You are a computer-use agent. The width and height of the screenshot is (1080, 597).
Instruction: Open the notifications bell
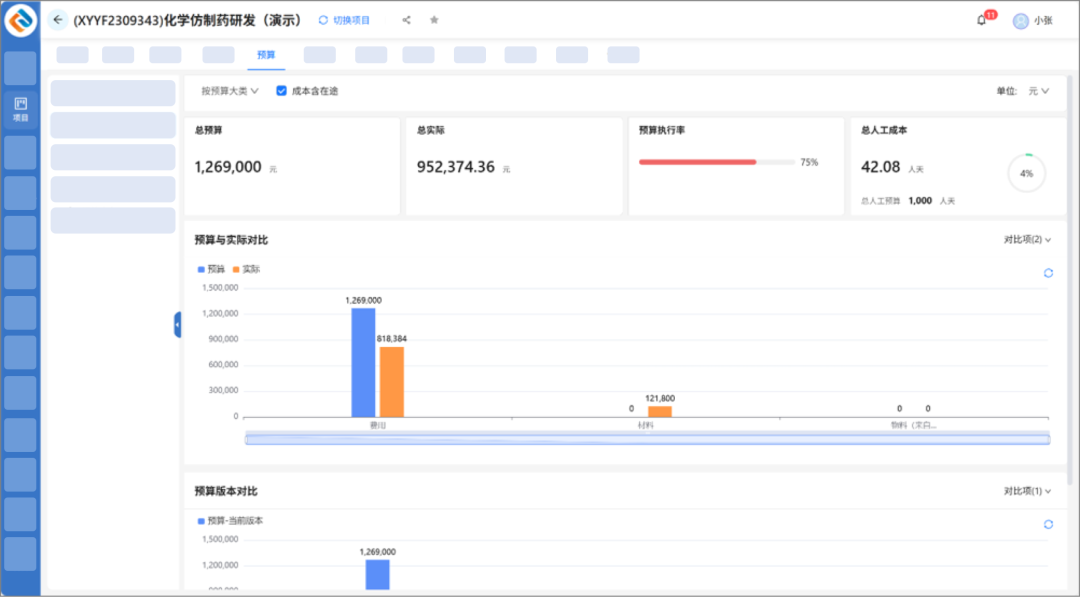pos(982,20)
